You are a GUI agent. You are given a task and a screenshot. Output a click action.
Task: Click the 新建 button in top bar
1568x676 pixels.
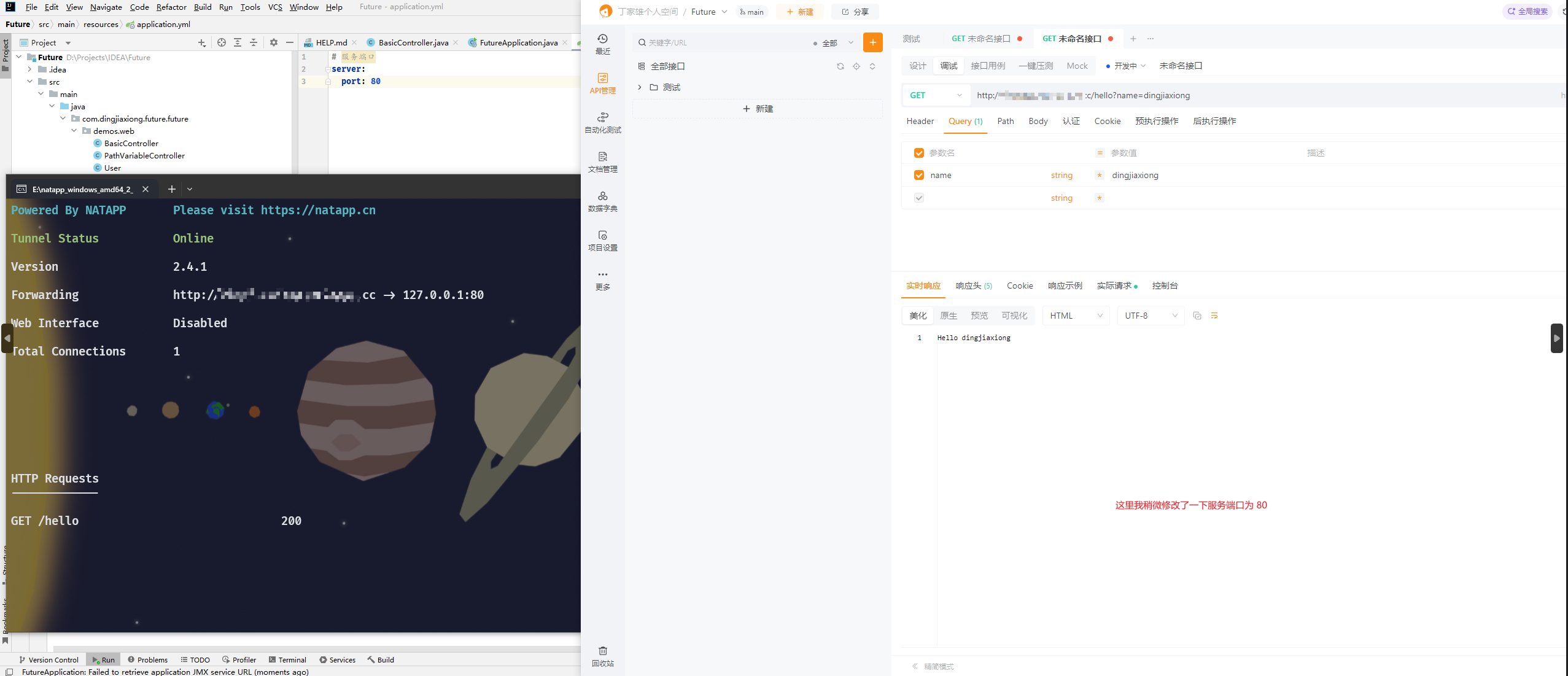tap(799, 12)
